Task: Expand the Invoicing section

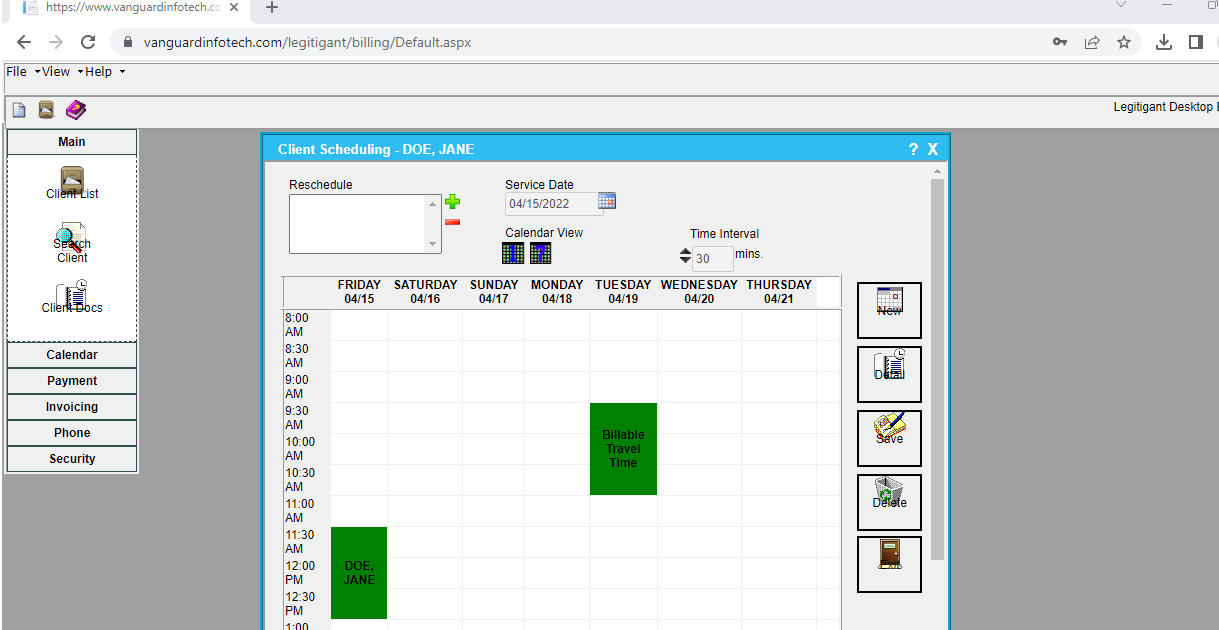Action: point(72,407)
